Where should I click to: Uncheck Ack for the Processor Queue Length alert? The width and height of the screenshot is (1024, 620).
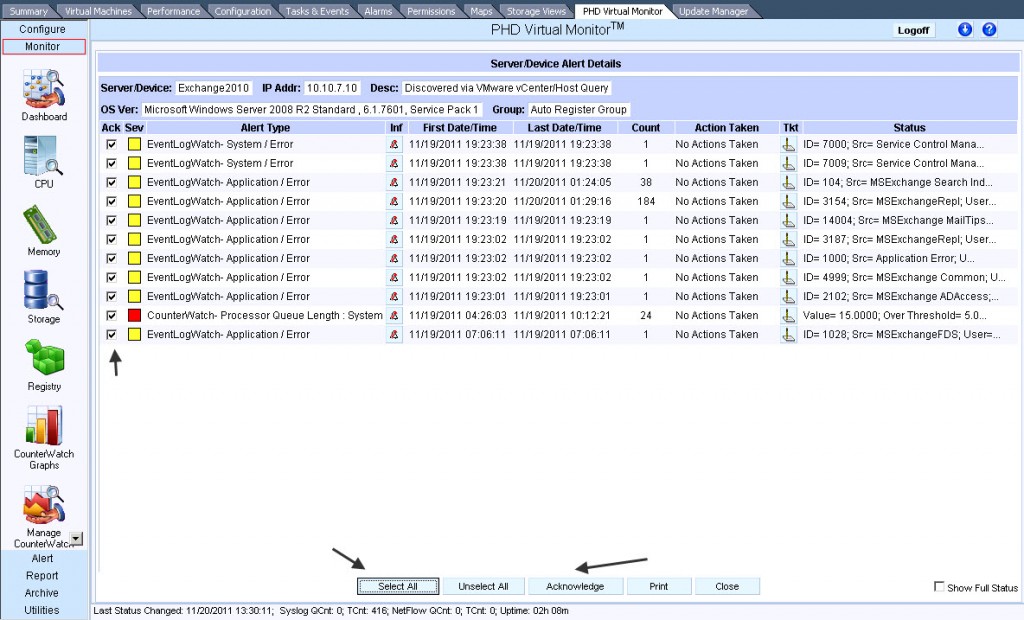pos(111,315)
